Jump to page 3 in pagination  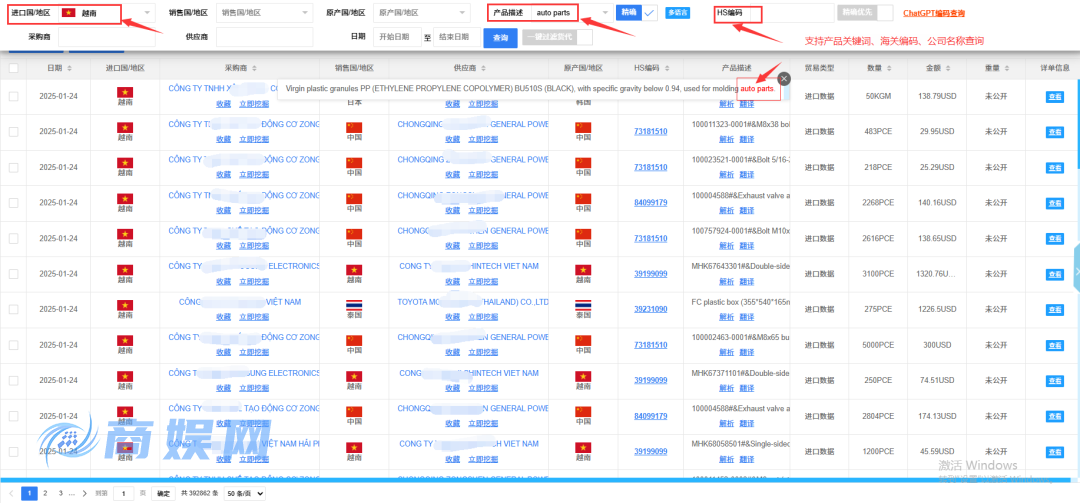click(x=59, y=493)
